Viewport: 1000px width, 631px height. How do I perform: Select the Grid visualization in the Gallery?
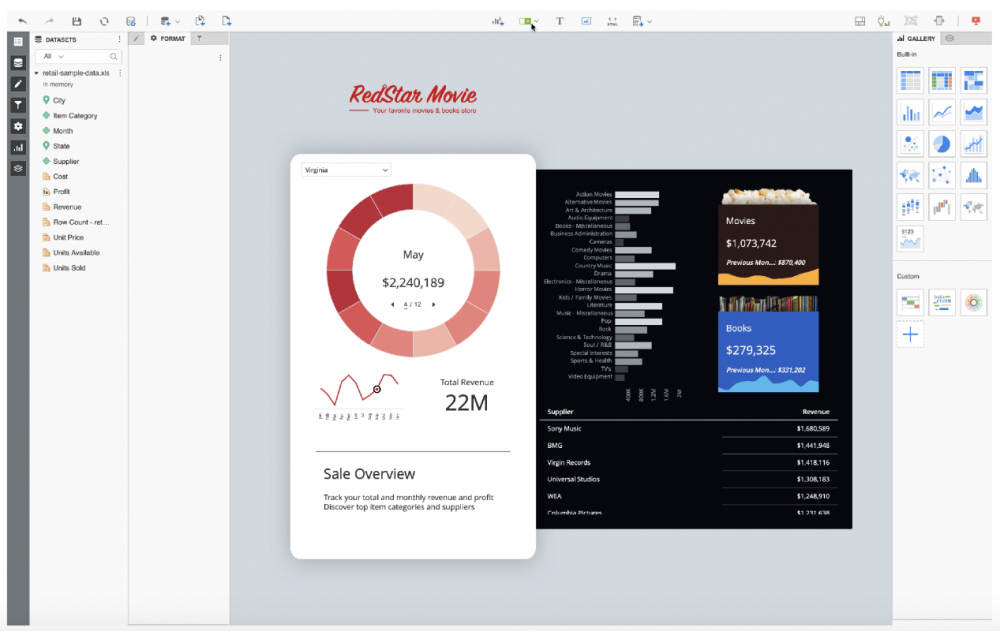[910, 81]
